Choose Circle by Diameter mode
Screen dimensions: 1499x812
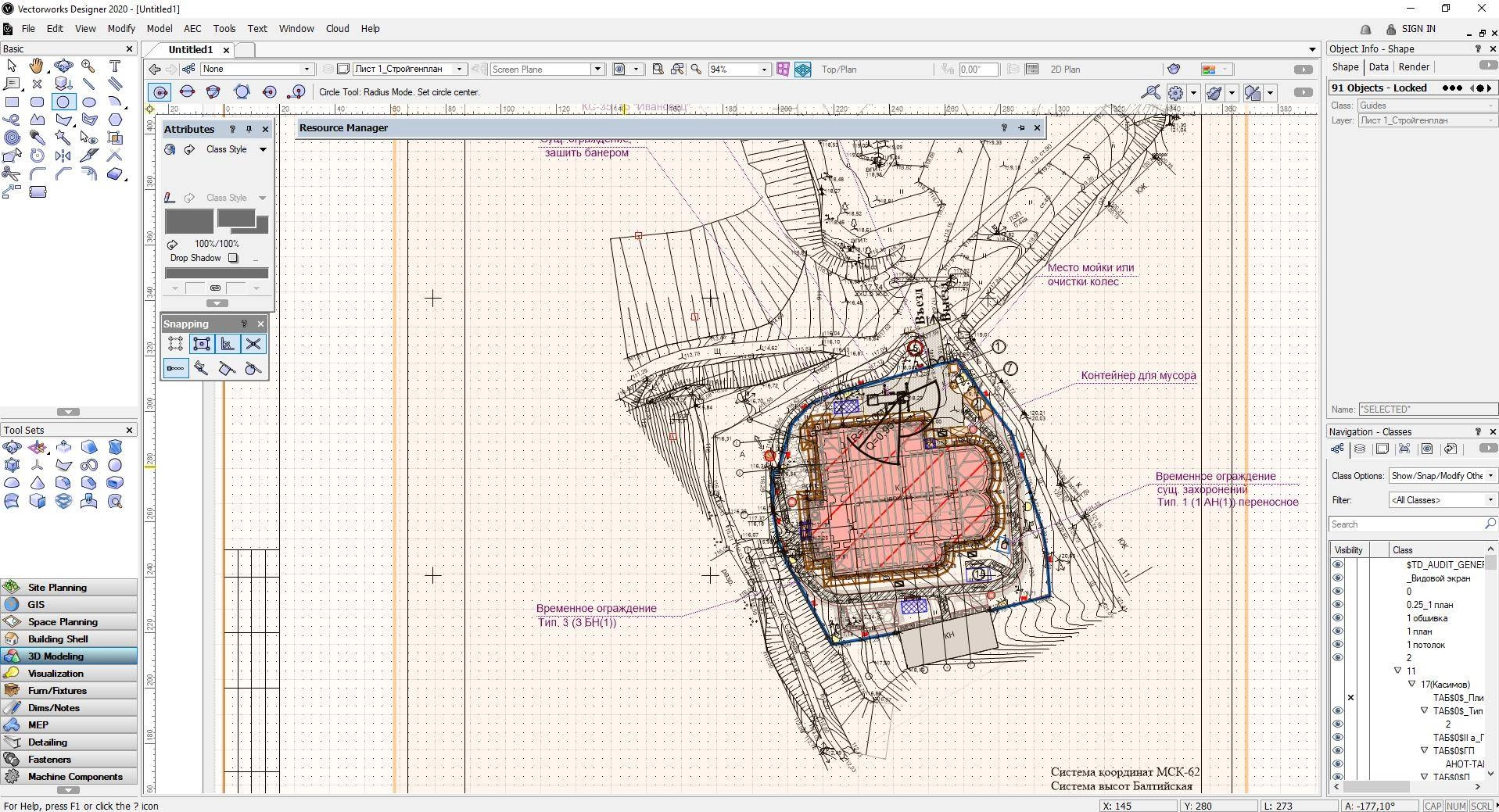click(x=187, y=92)
